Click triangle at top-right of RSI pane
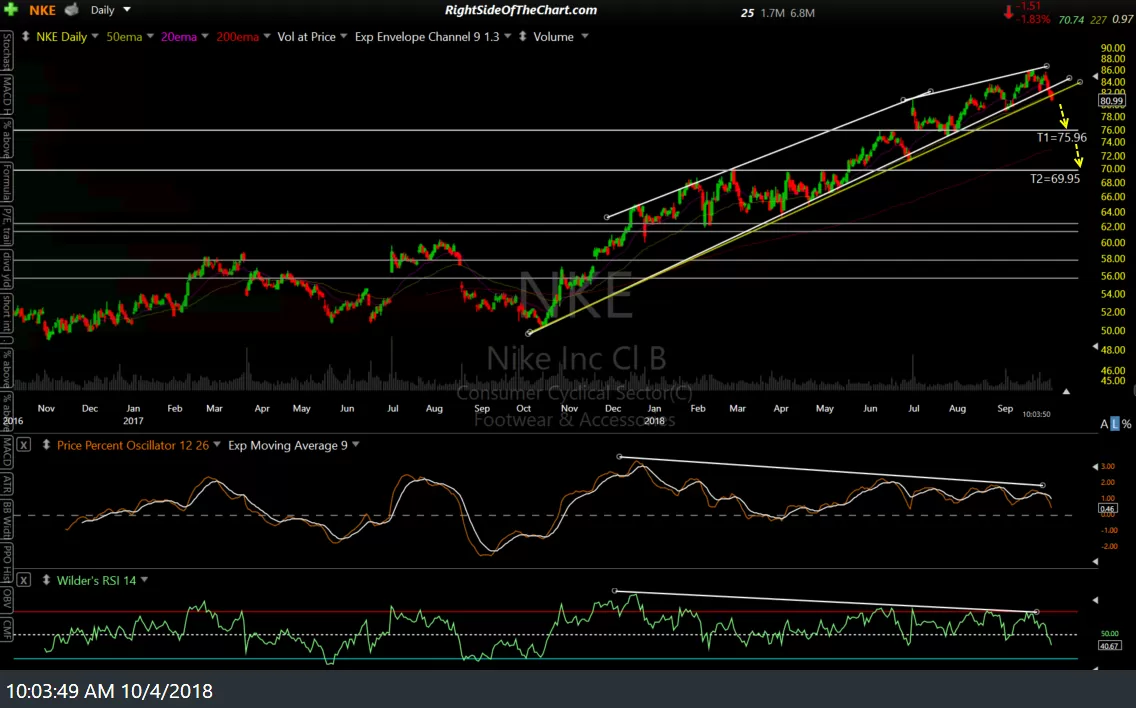The image size is (1136, 708). pyautogui.click(x=1095, y=600)
